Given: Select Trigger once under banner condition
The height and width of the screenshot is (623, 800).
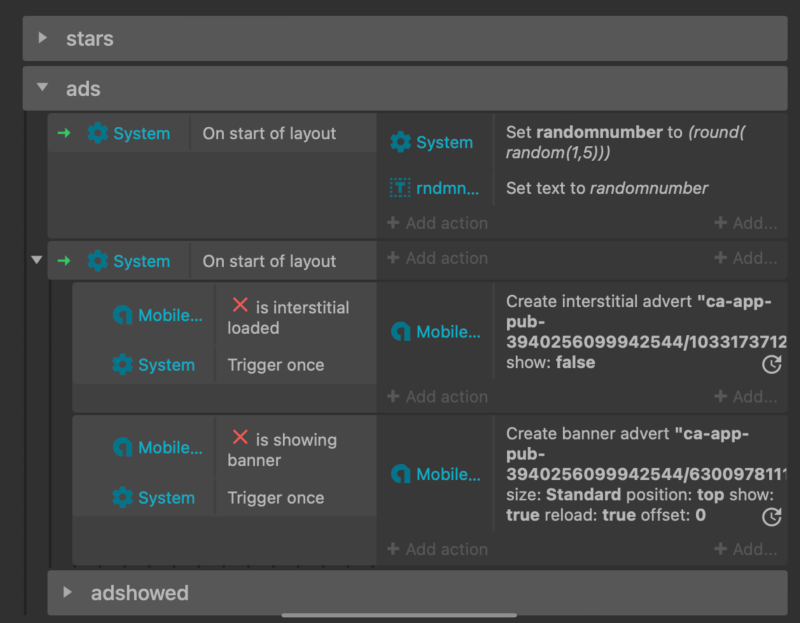Looking at the screenshot, I should (276, 497).
